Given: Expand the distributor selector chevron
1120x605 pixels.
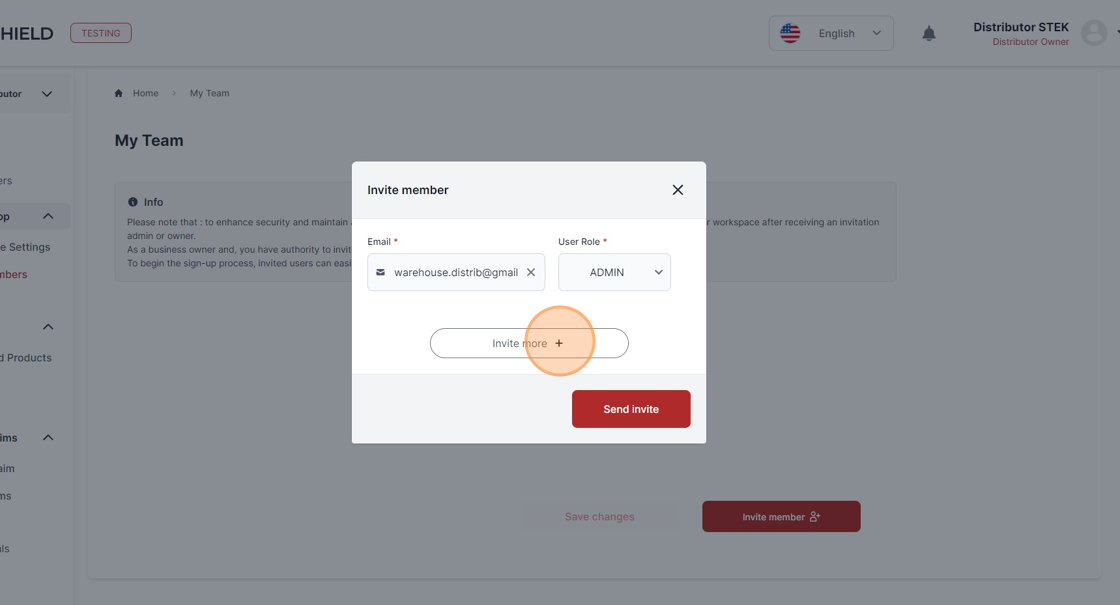Looking at the screenshot, I should pyautogui.click(x=46, y=94).
